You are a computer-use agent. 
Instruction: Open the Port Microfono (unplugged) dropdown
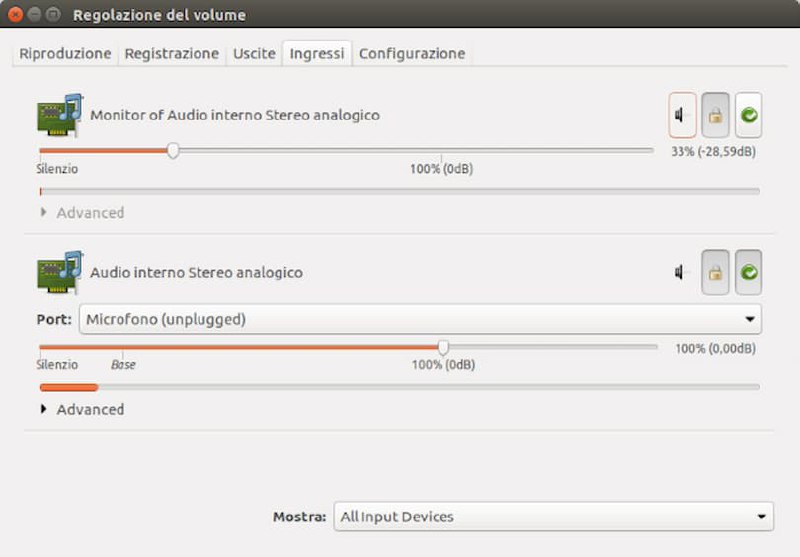(420, 319)
